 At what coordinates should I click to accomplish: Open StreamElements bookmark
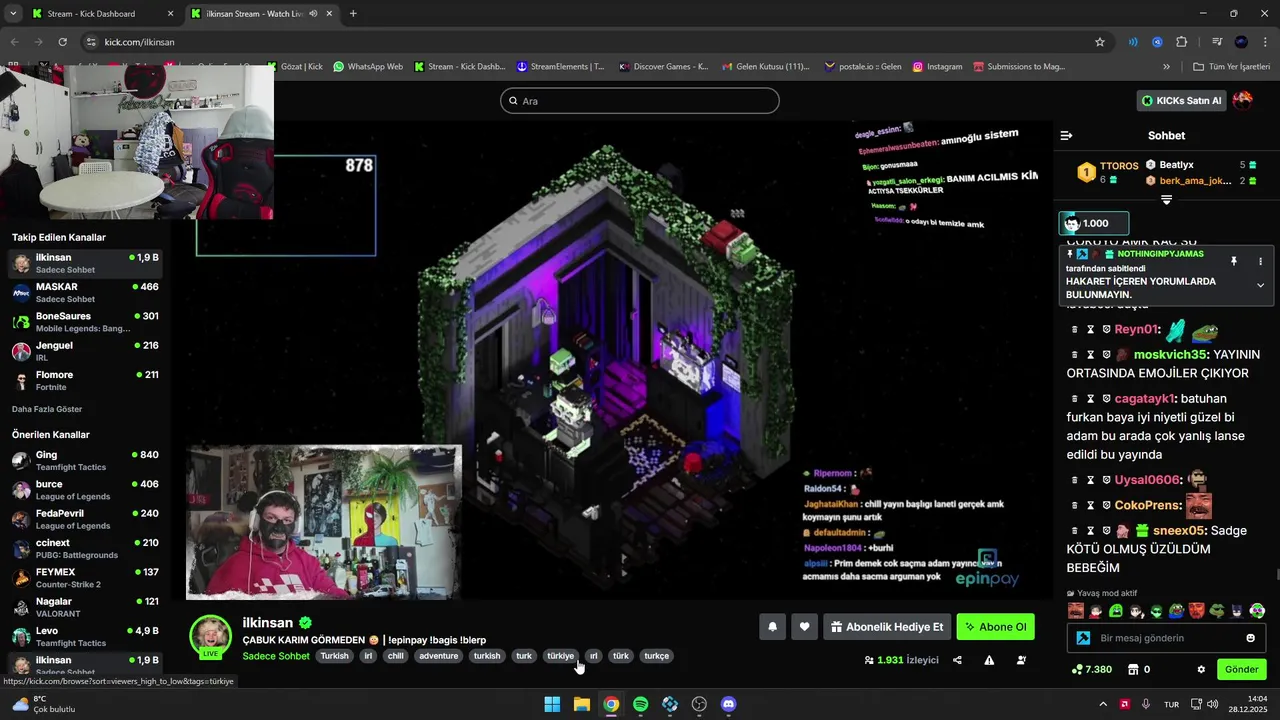click(x=560, y=67)
